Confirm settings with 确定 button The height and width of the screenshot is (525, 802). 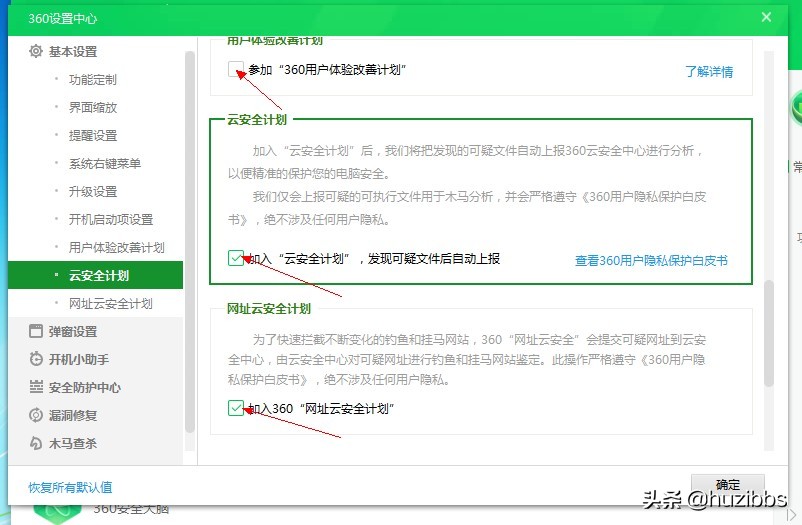(x=728, y=484)
